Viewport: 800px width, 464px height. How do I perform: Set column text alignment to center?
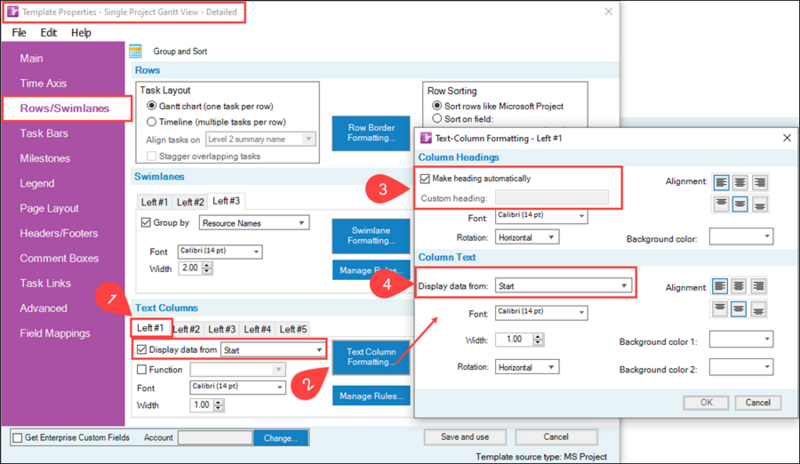[x=739, y=286]
